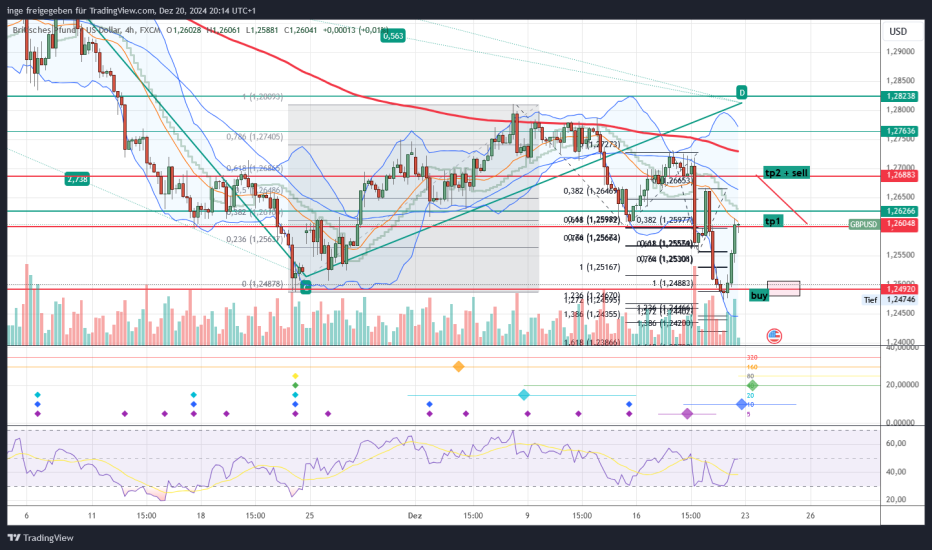Viewport: 932px width, 550px height.
Task: Click the green 0,563 ratio label
Action: tap(393, 35)
